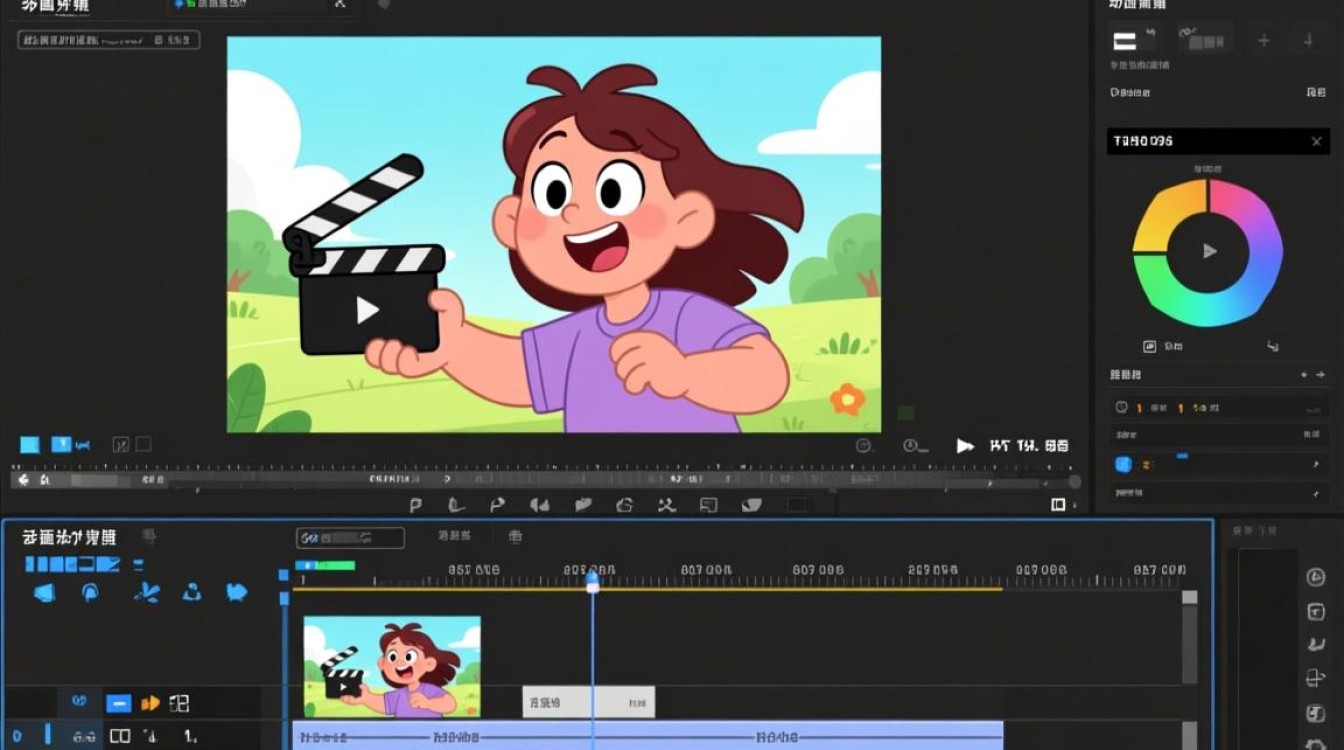Click the leaf-shaped tool in the preview toolbar
Screen dimensions: 1344x750
pyautogui.click(x=751, y=505)
